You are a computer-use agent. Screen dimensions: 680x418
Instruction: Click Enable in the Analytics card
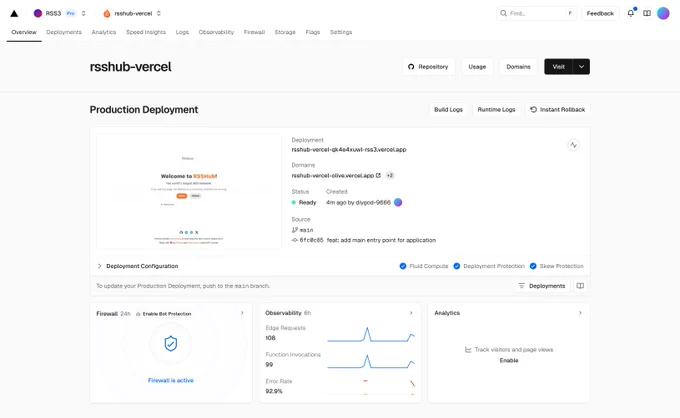point(509,360)
